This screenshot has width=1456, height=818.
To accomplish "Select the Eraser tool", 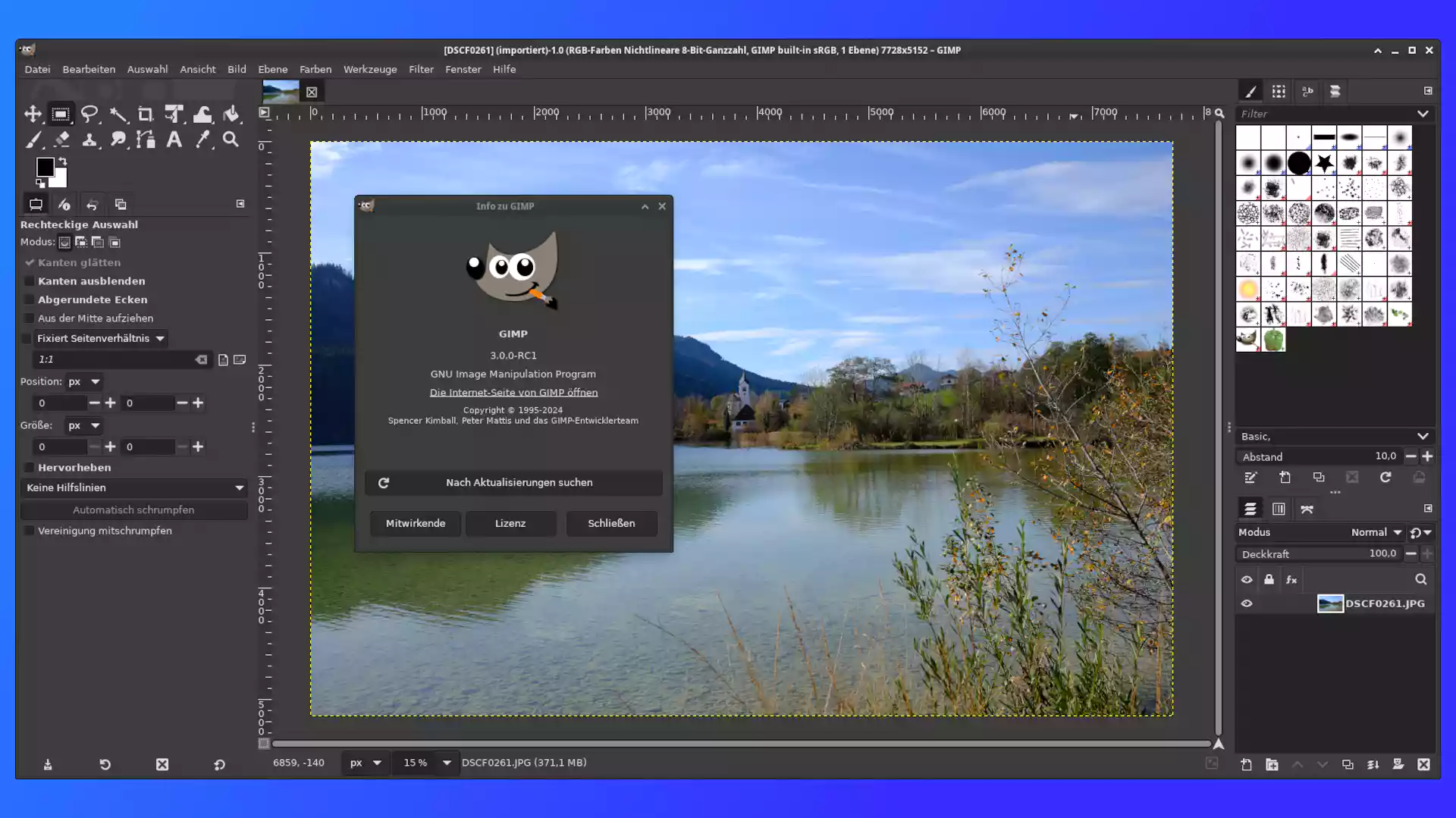I will 61,139.
